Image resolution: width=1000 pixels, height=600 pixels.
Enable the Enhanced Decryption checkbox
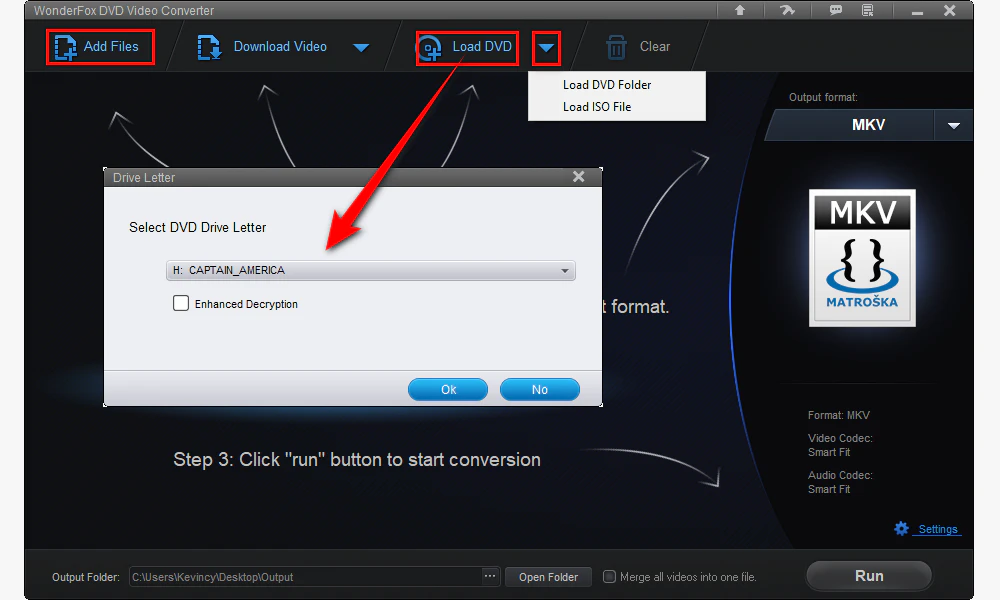181,303
